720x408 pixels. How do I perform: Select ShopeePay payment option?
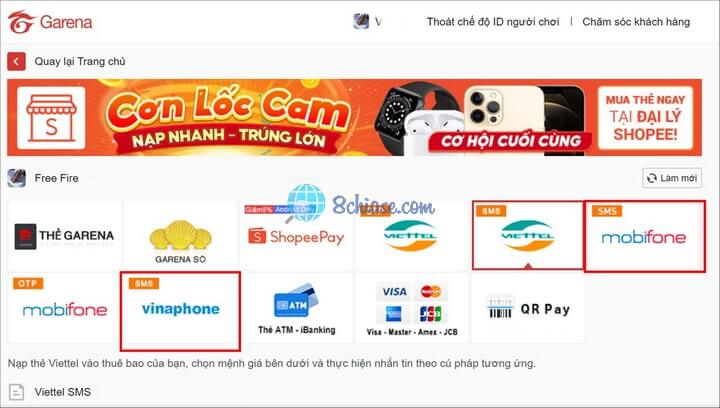[x=296, y=235]
